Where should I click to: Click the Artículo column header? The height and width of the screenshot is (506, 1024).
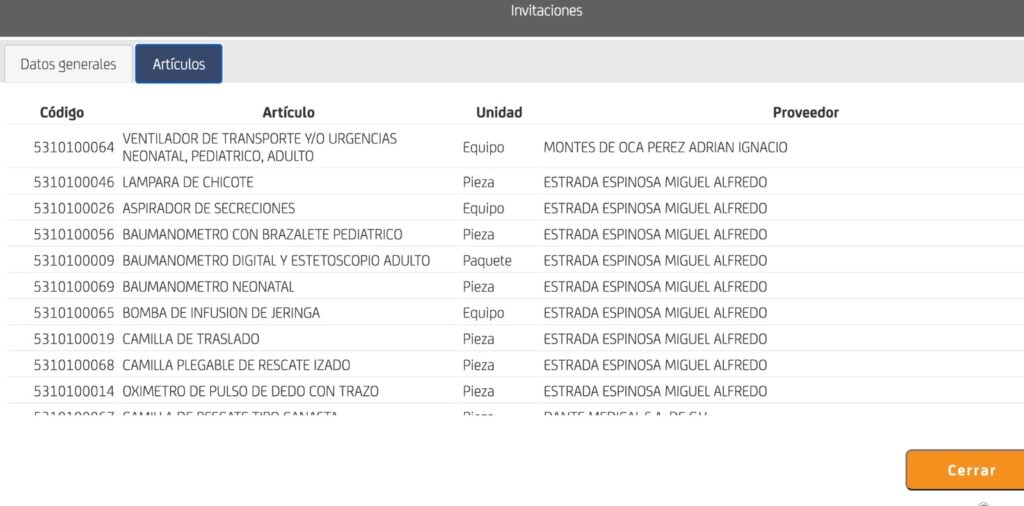[288, 112]
